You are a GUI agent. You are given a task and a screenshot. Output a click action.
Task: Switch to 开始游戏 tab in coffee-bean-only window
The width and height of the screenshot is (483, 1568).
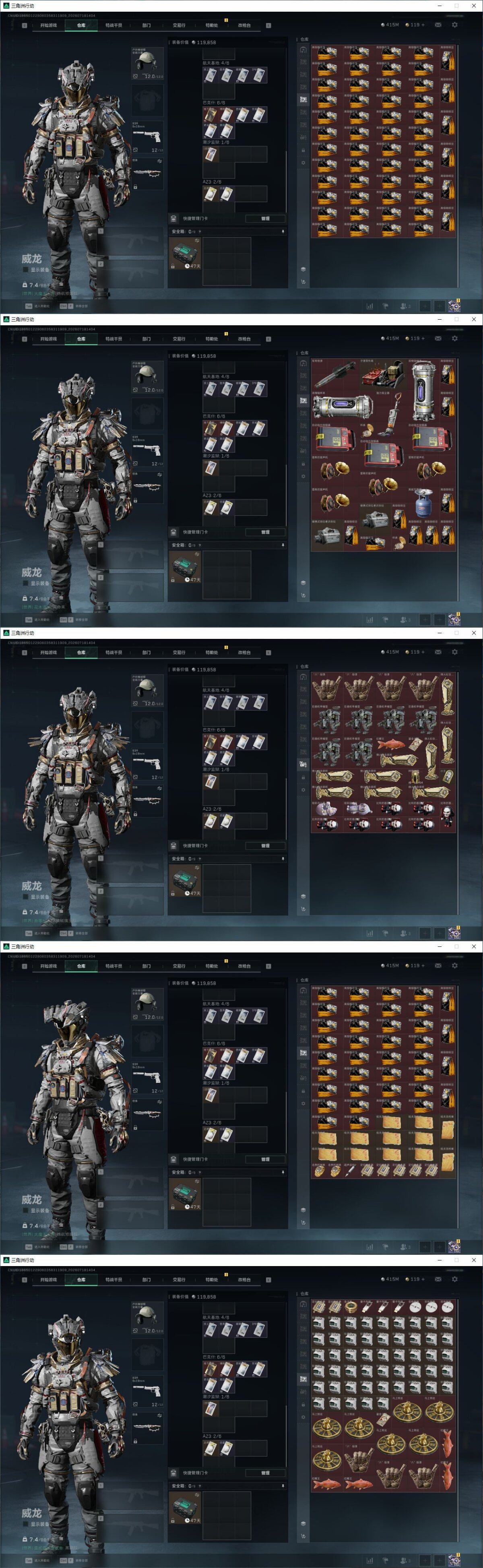[49, 26]
